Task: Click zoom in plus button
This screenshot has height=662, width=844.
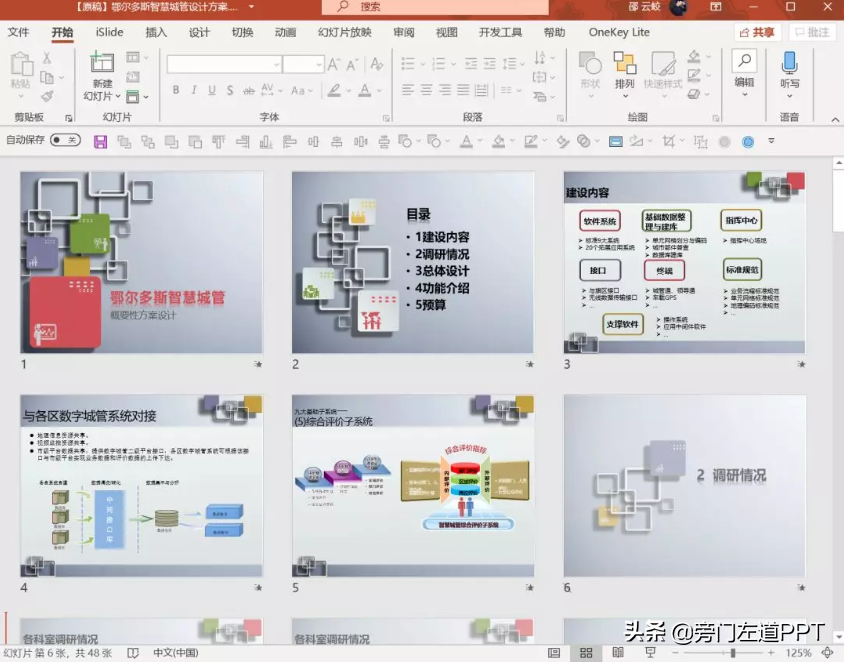Action: tap(771, 653)
